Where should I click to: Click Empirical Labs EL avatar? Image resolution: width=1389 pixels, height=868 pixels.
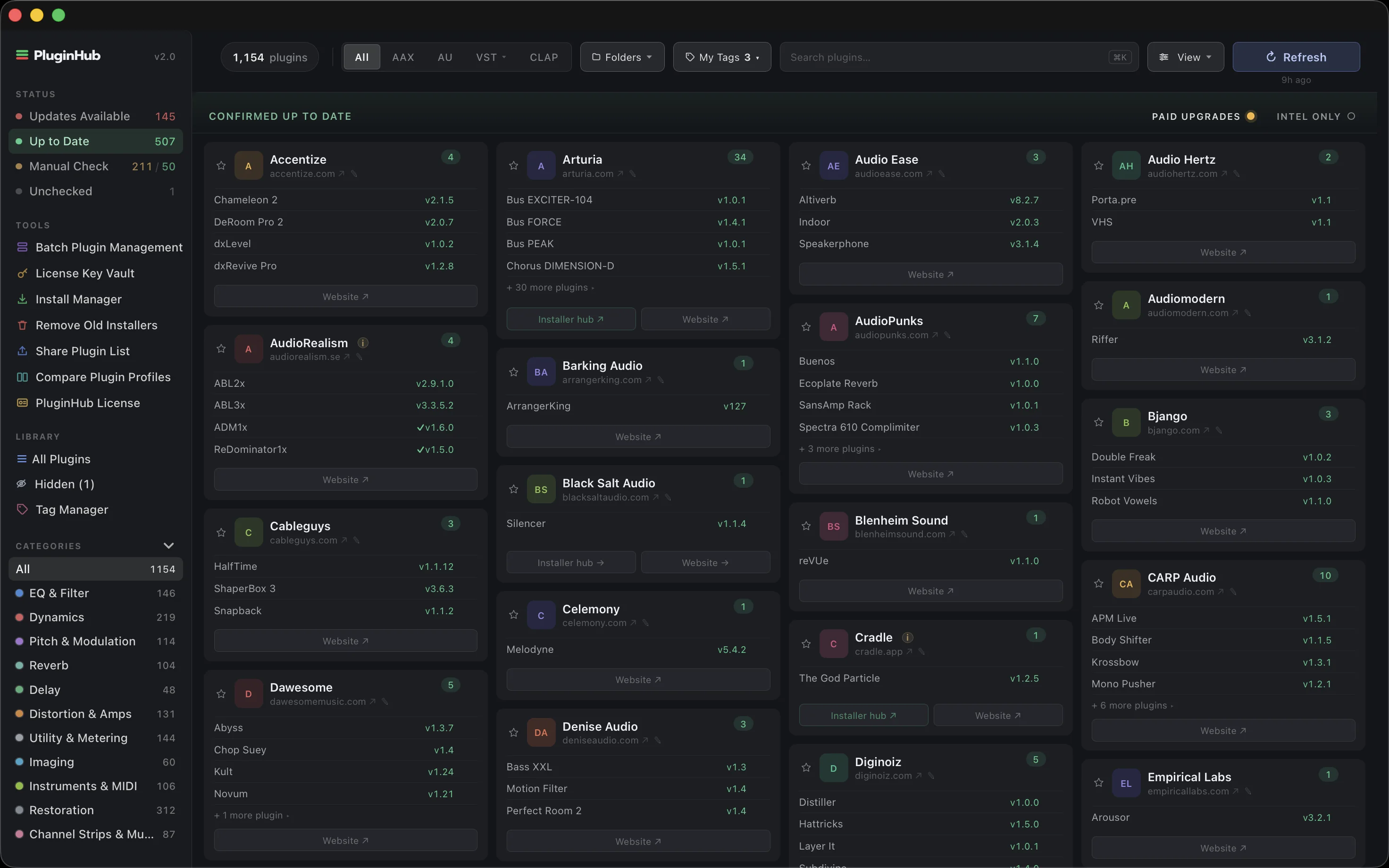click(x=1126, y=784)
